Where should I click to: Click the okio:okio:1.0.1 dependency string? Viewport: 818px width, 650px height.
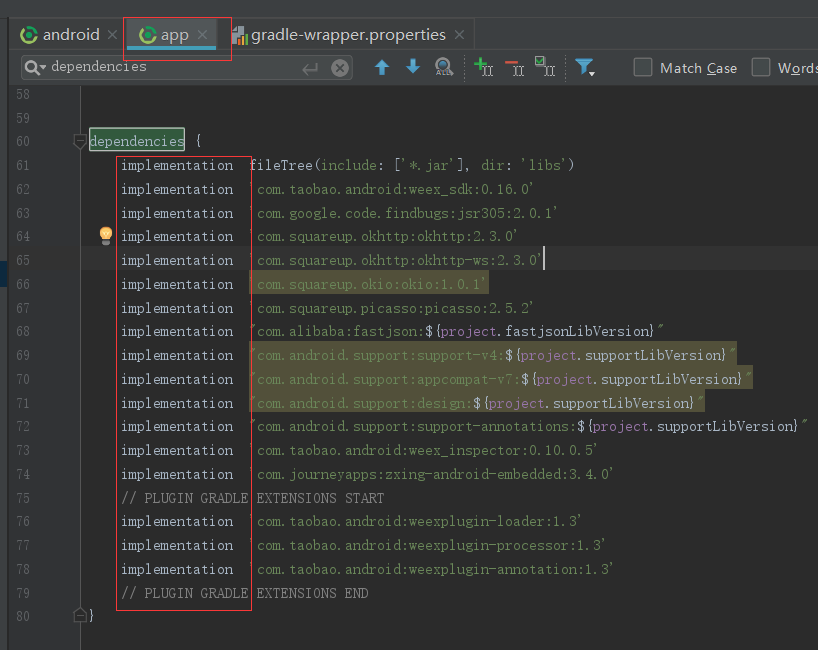[x=370, y=284]
